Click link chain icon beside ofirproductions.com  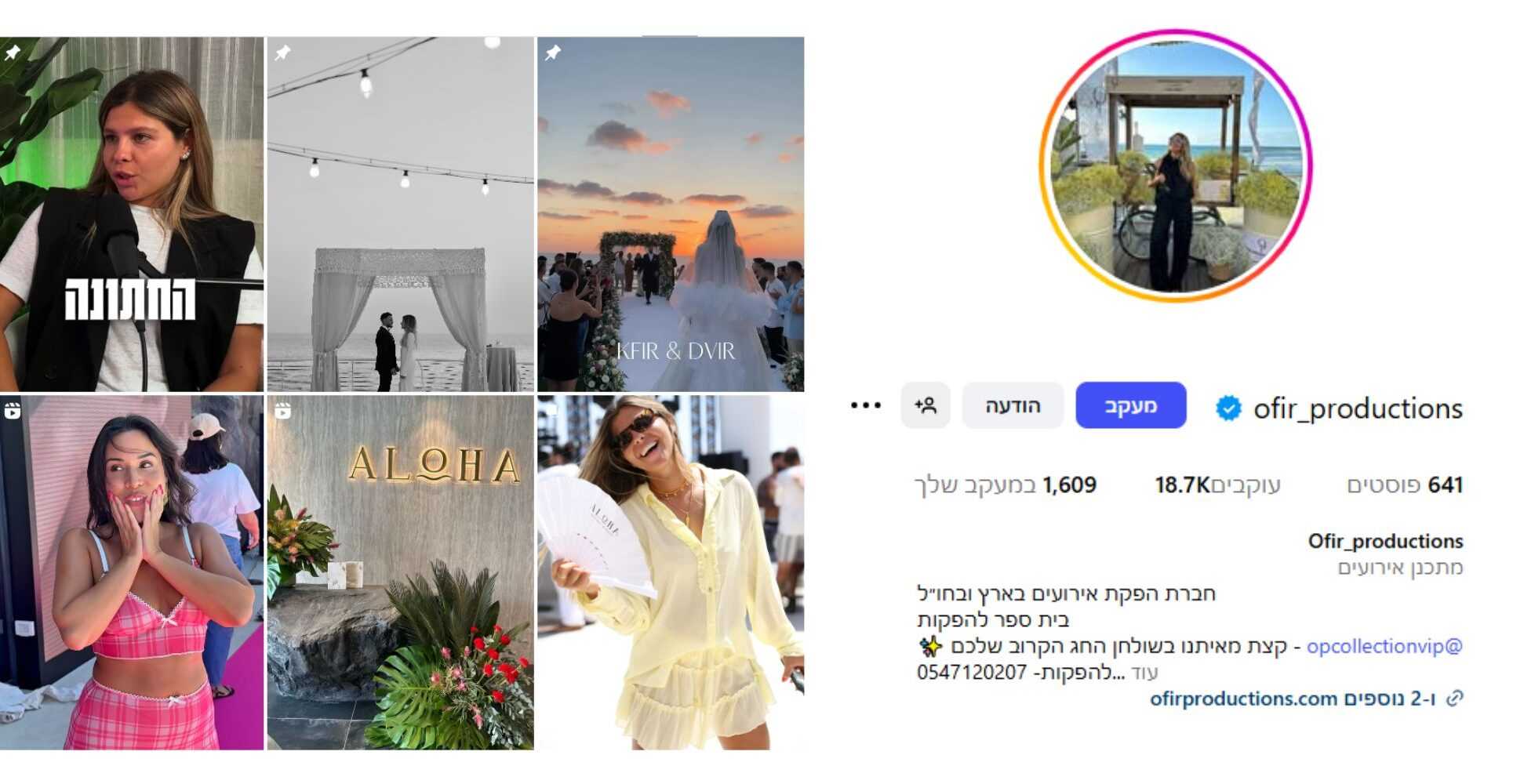(x=1455, y=698)
